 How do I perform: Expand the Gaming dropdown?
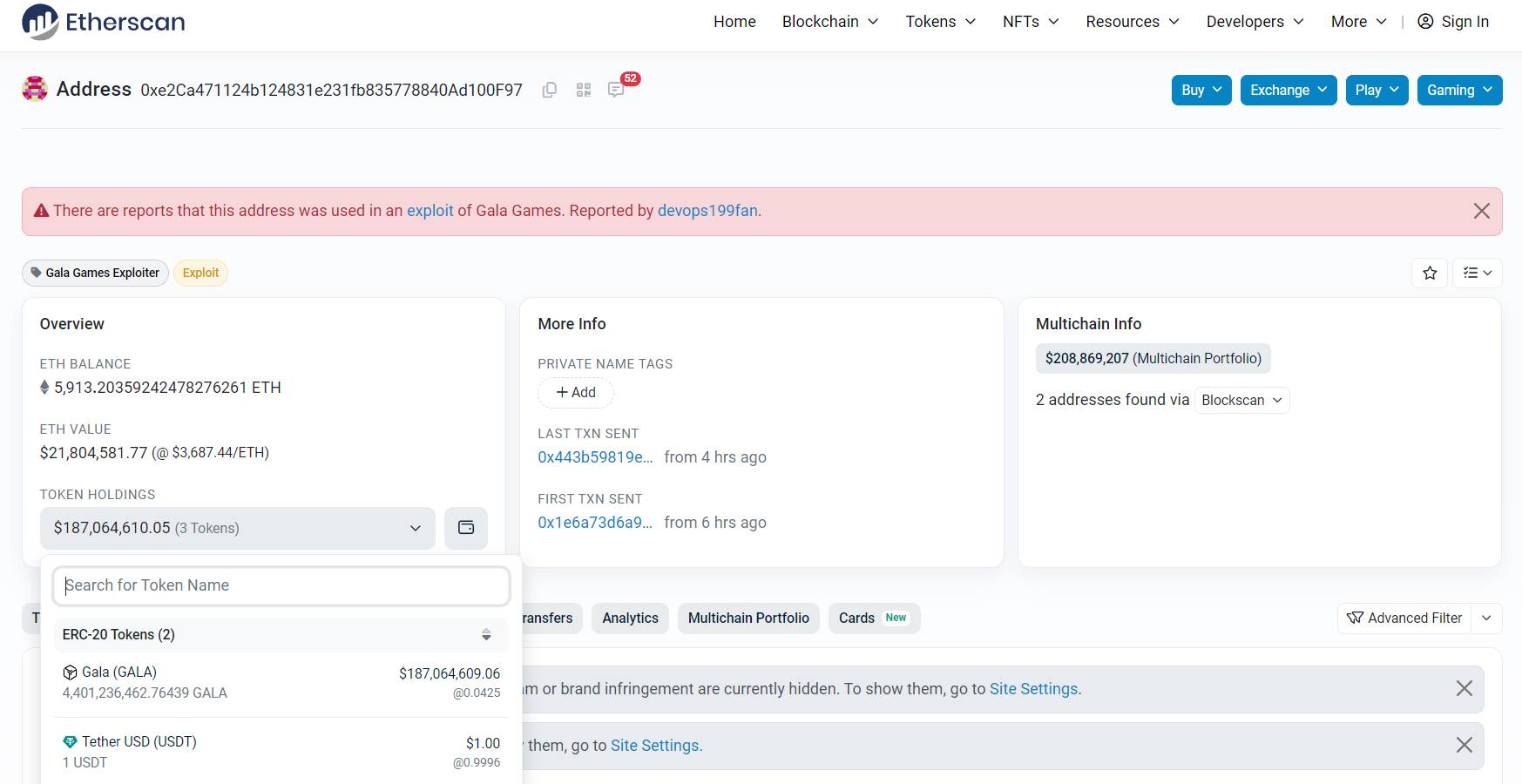point(1459,90)
